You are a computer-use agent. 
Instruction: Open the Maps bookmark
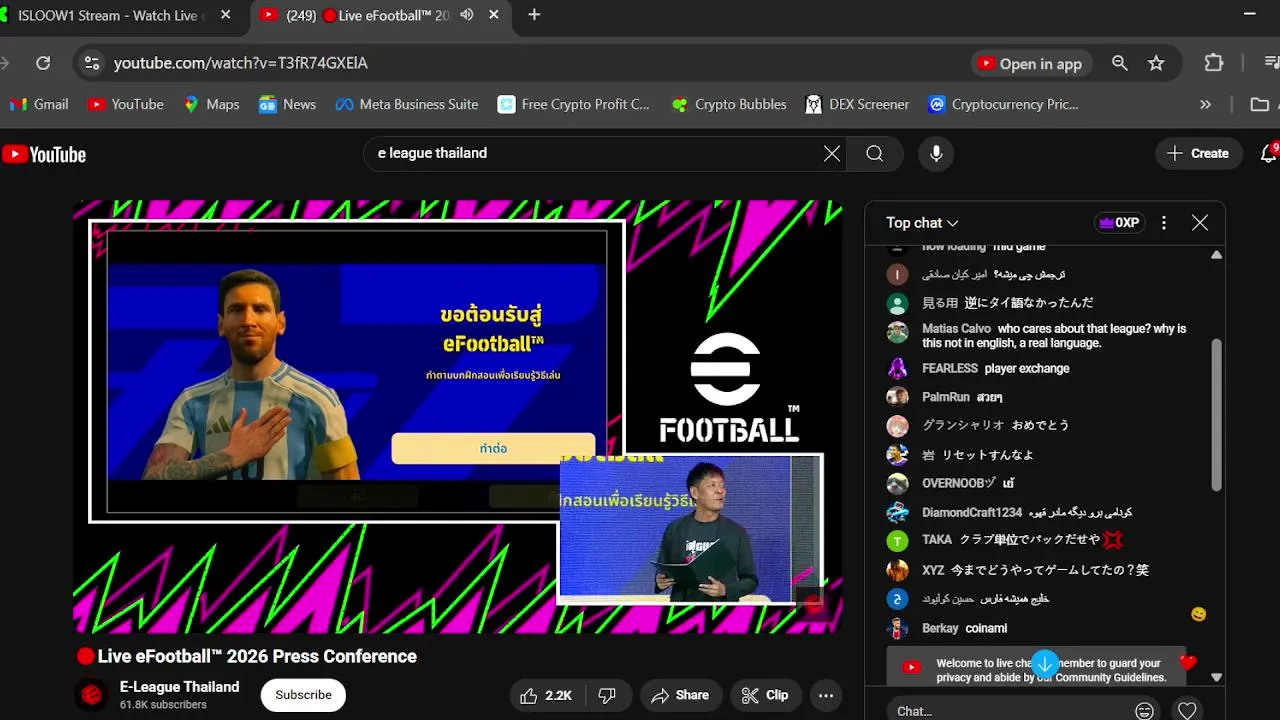pyautogui.click(x=211, y=104)
